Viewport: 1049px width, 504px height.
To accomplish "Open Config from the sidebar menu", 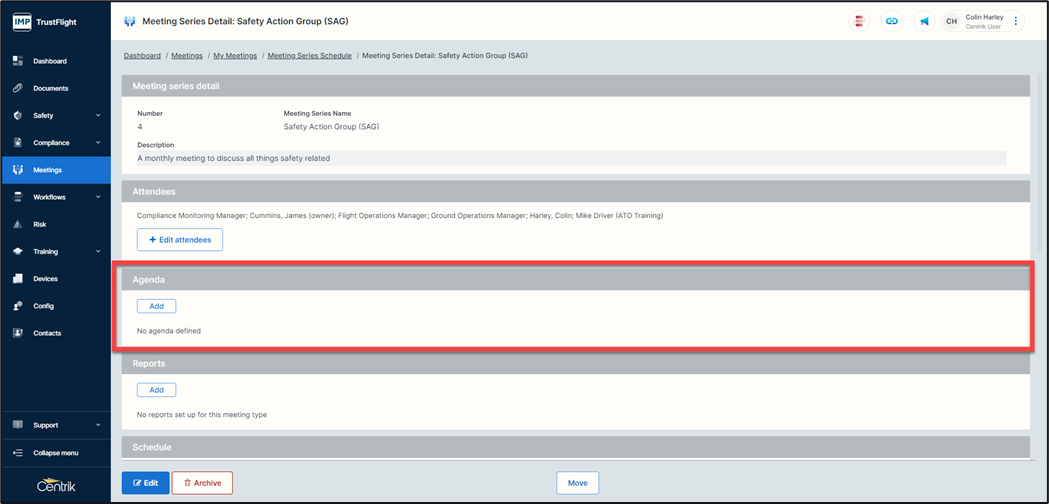I will [x=43, y=306].
